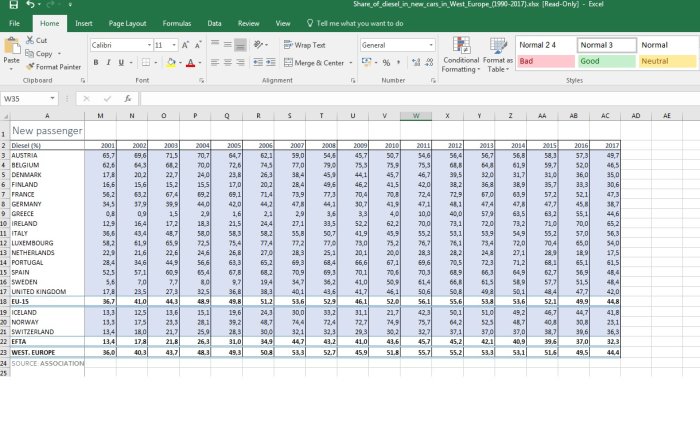Open Conditional Formatting menu

[461, 54]
